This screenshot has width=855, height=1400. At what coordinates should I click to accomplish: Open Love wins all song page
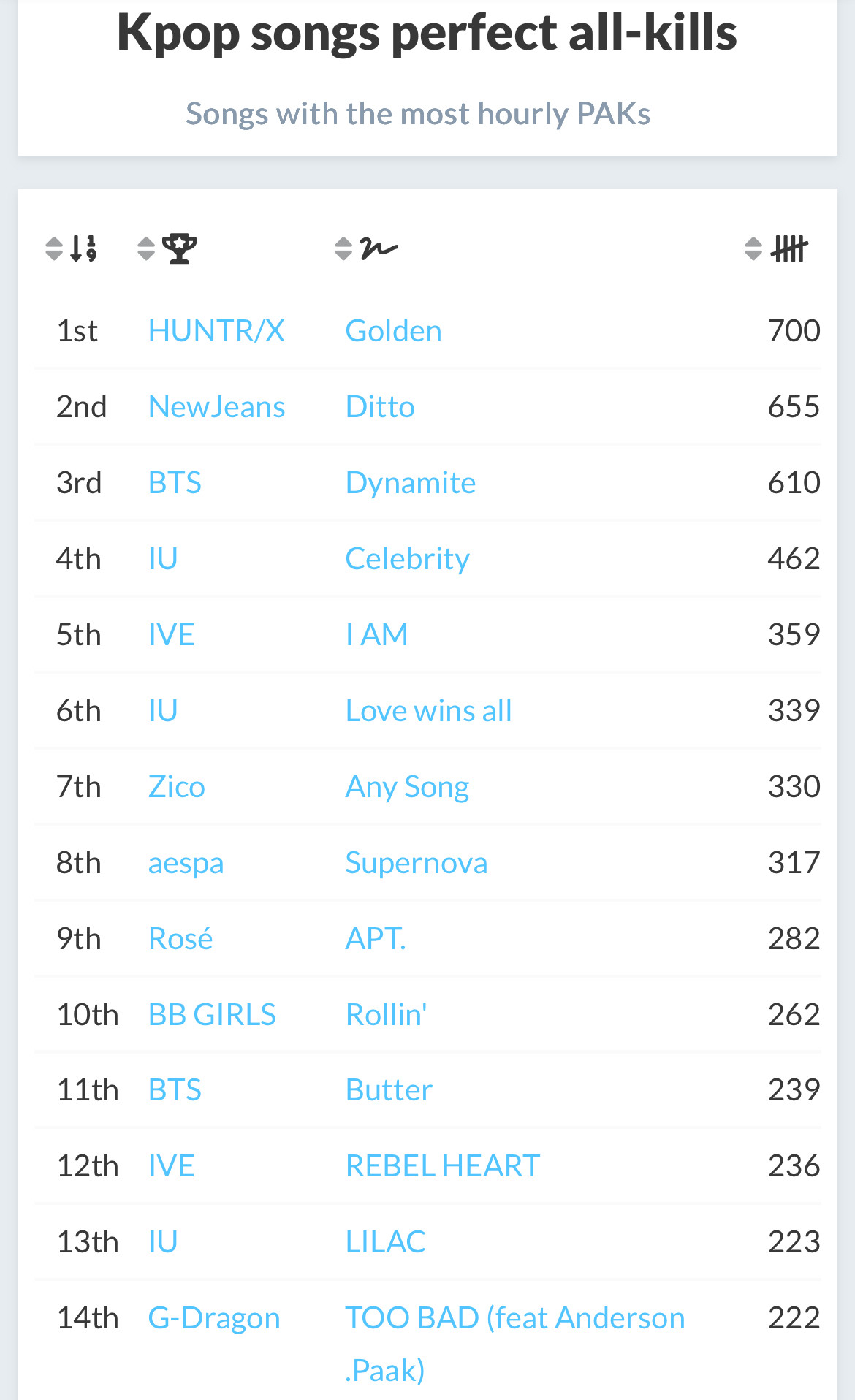pos(428,711)
